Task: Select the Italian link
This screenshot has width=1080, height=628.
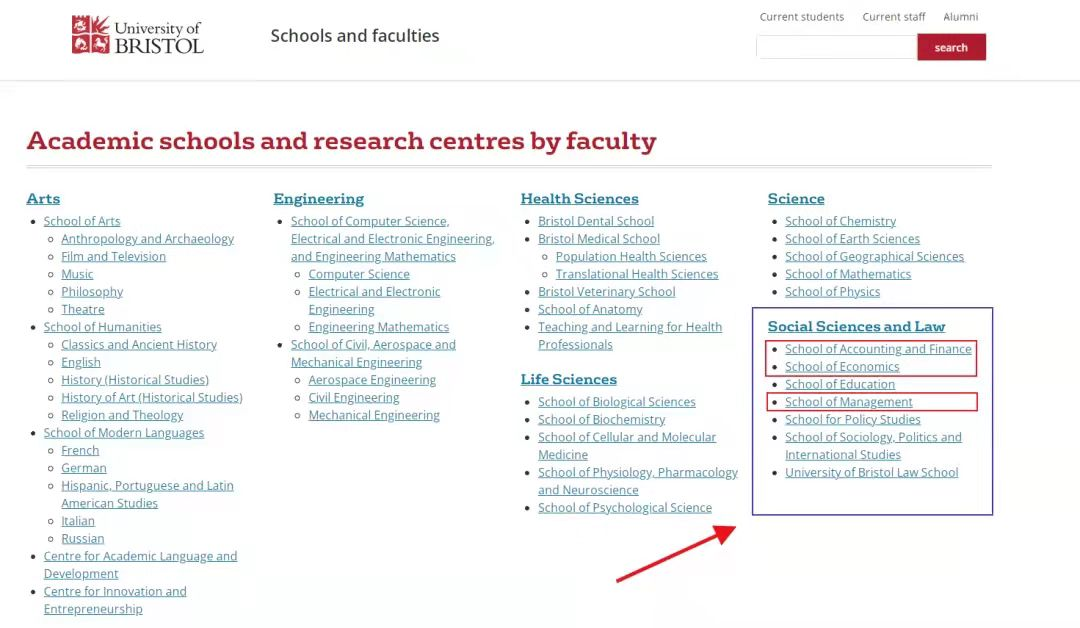Action: pyautogui.click(x=78, y=521)
